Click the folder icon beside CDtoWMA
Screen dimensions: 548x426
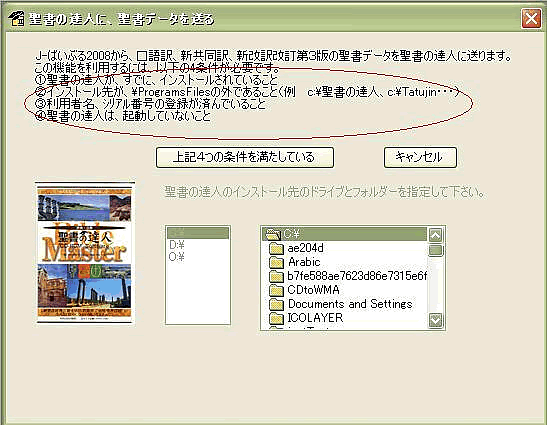(276, 290)
